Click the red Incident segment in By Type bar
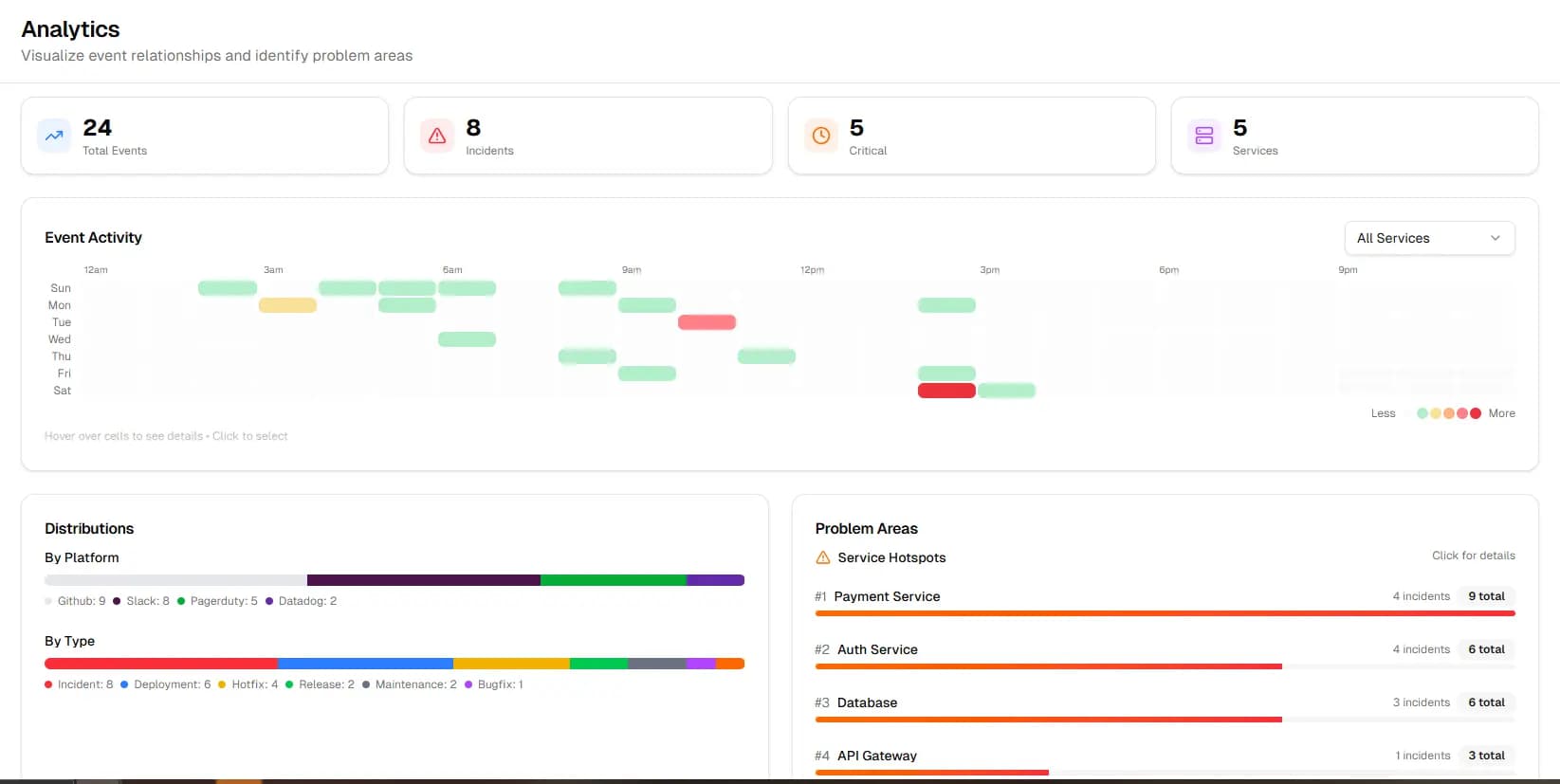Image resolution: width=1560 pixels, height=784 pixels. pyautogui.click(x=161, y=664)
